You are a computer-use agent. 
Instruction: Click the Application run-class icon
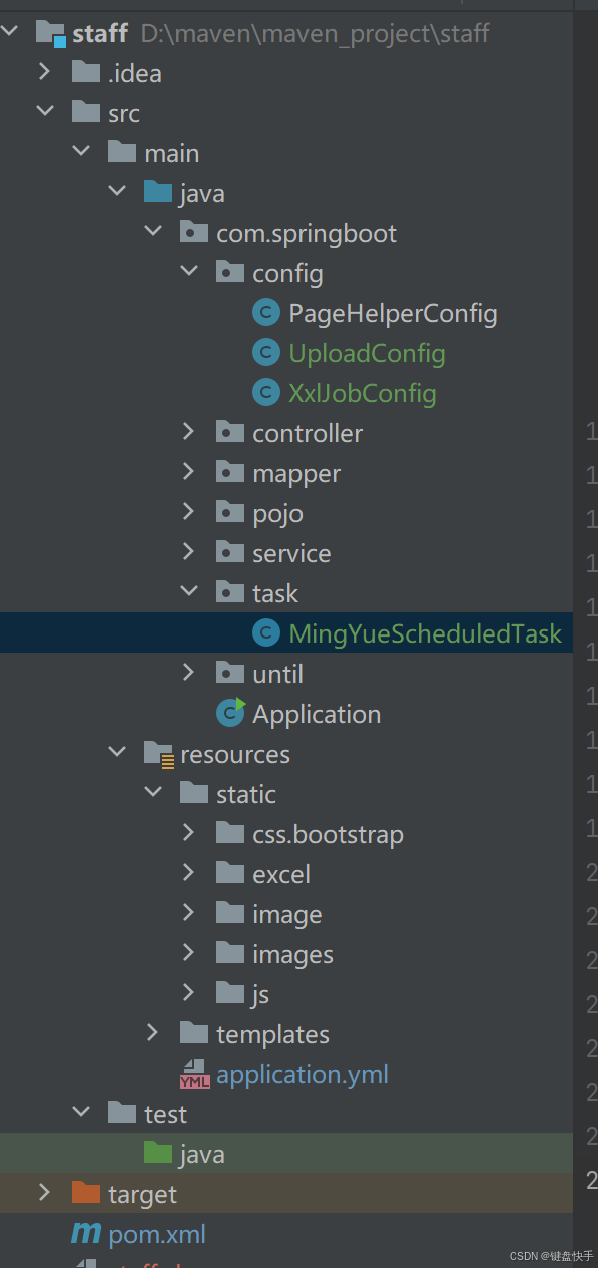pos(230,713)
